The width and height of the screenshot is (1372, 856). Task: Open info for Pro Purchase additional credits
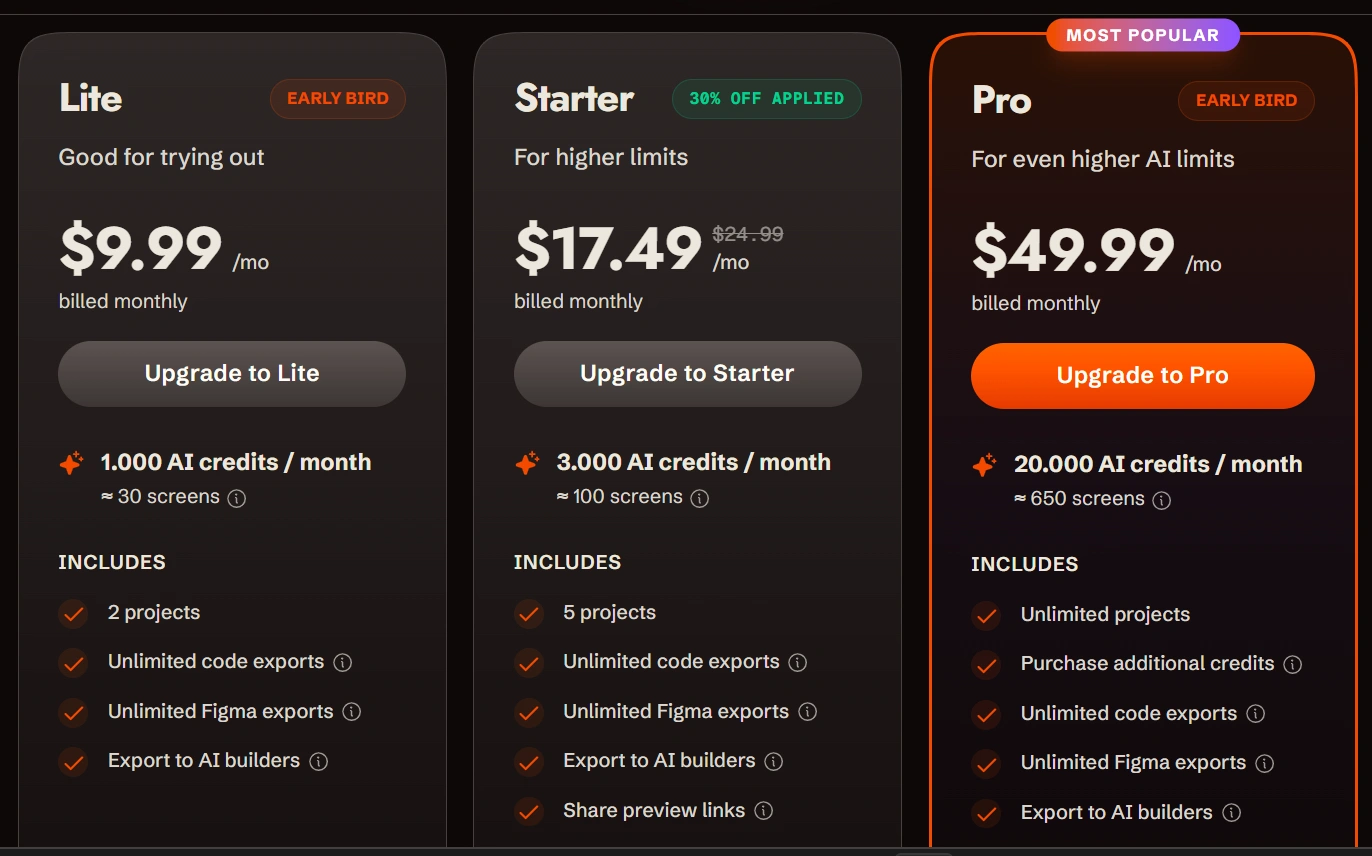click(1292, 664)
